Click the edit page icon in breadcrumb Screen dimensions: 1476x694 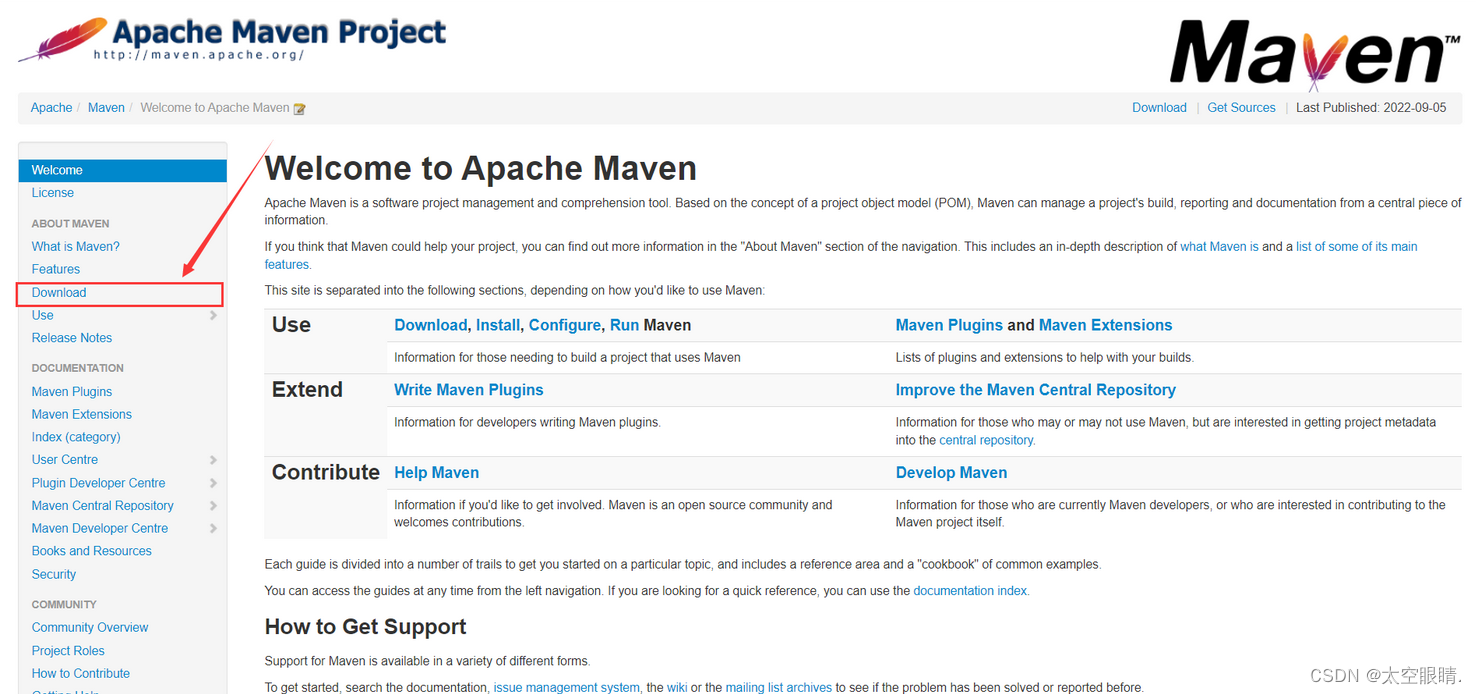[x=299, y=109]
